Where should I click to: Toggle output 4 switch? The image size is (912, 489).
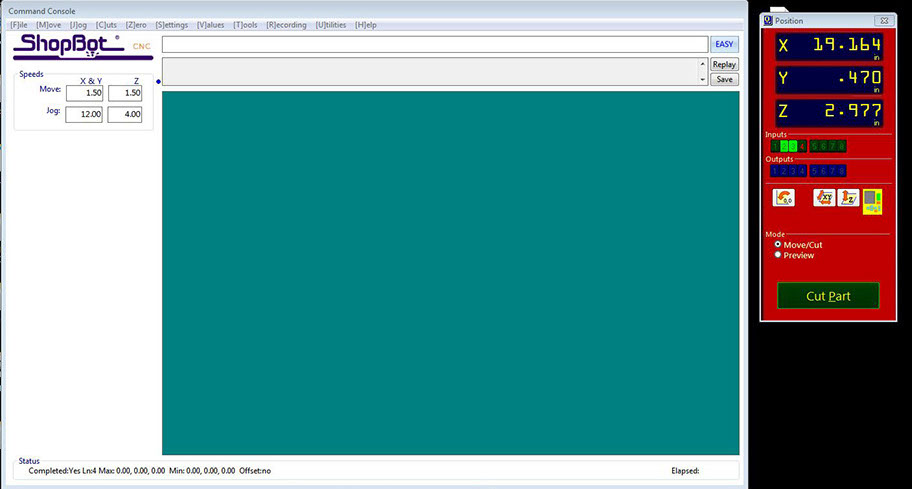pos(802,171)
